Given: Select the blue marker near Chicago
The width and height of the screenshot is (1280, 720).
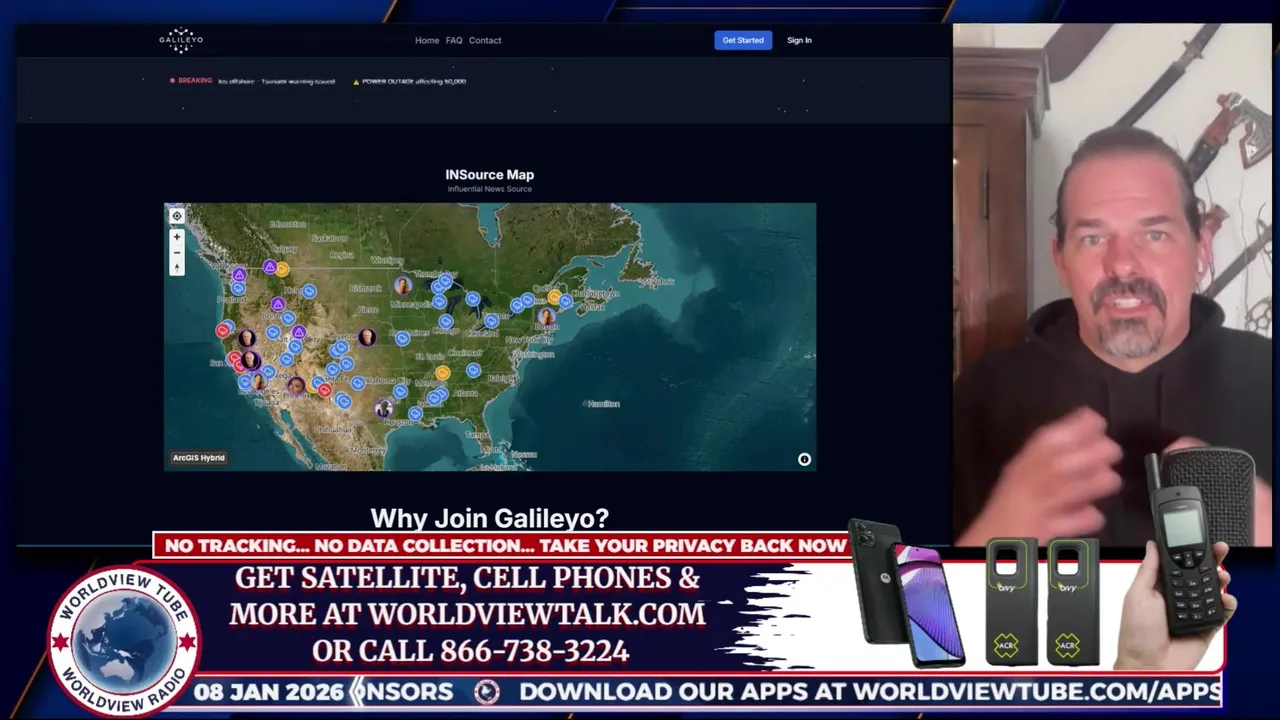Looking at the screenshot, I should (446, 321).
